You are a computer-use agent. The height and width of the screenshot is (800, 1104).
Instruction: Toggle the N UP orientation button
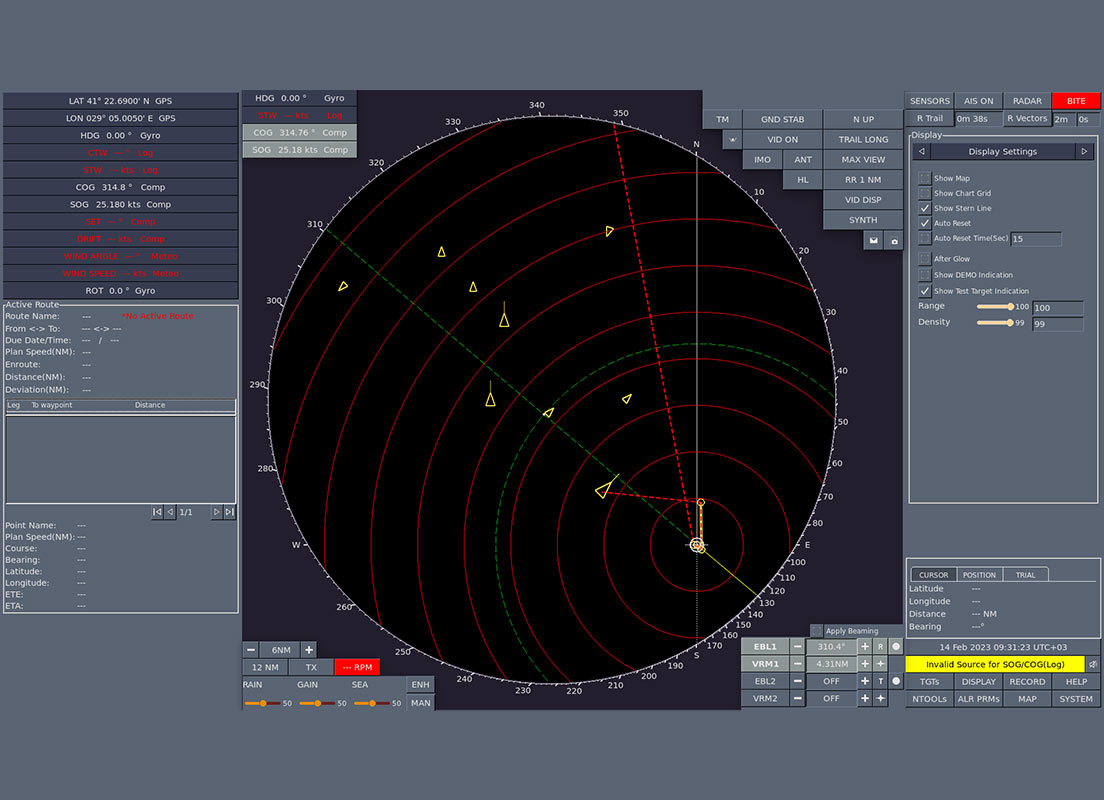click(x=863, y=119)
